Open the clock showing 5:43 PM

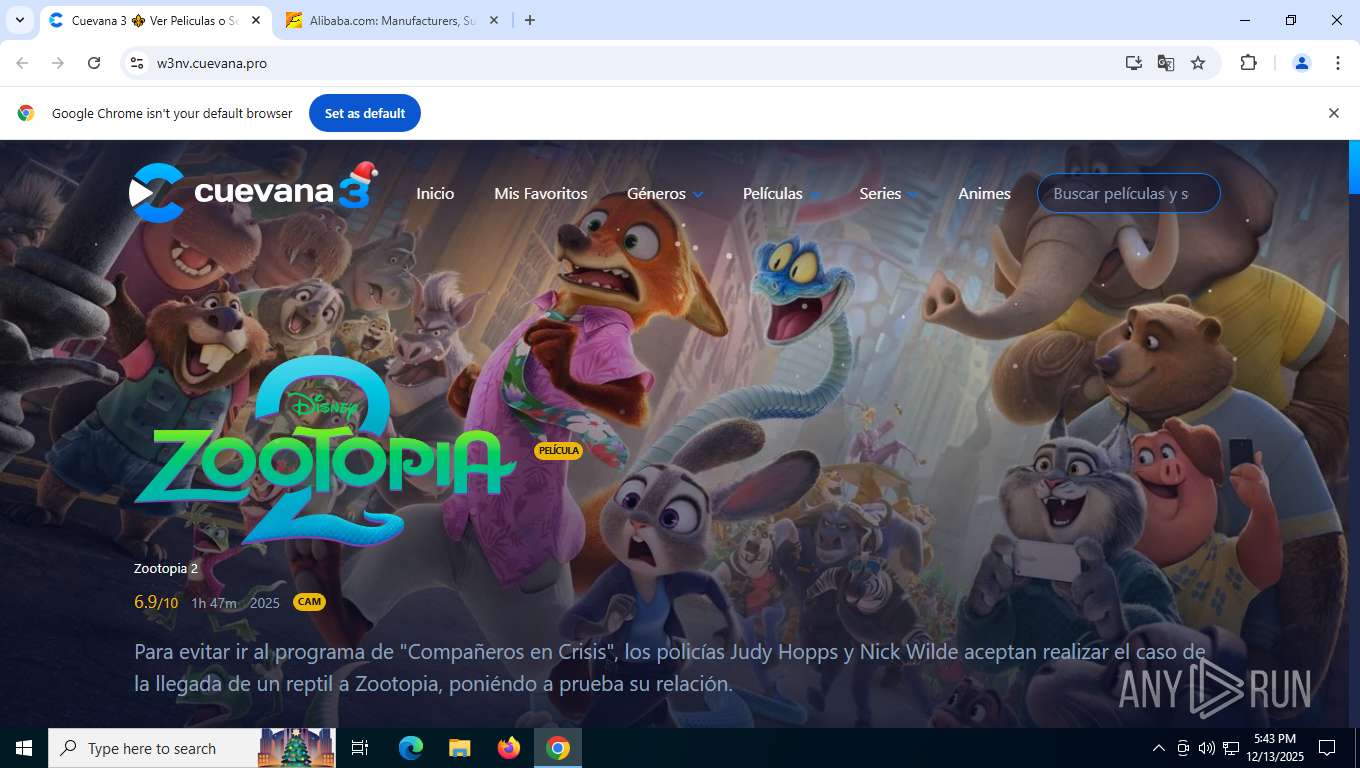pyautogui.click(x=1274, y=748)
